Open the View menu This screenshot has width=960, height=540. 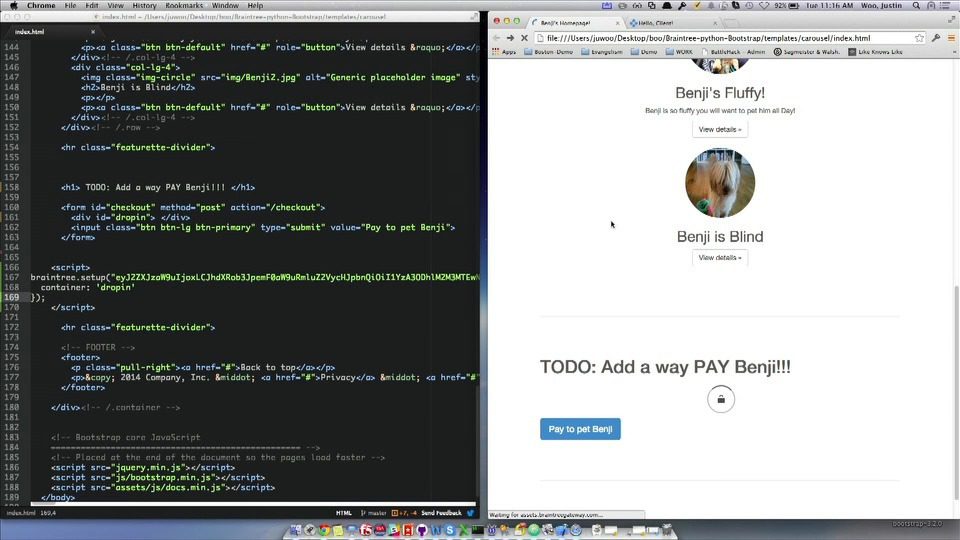[115, 6]
